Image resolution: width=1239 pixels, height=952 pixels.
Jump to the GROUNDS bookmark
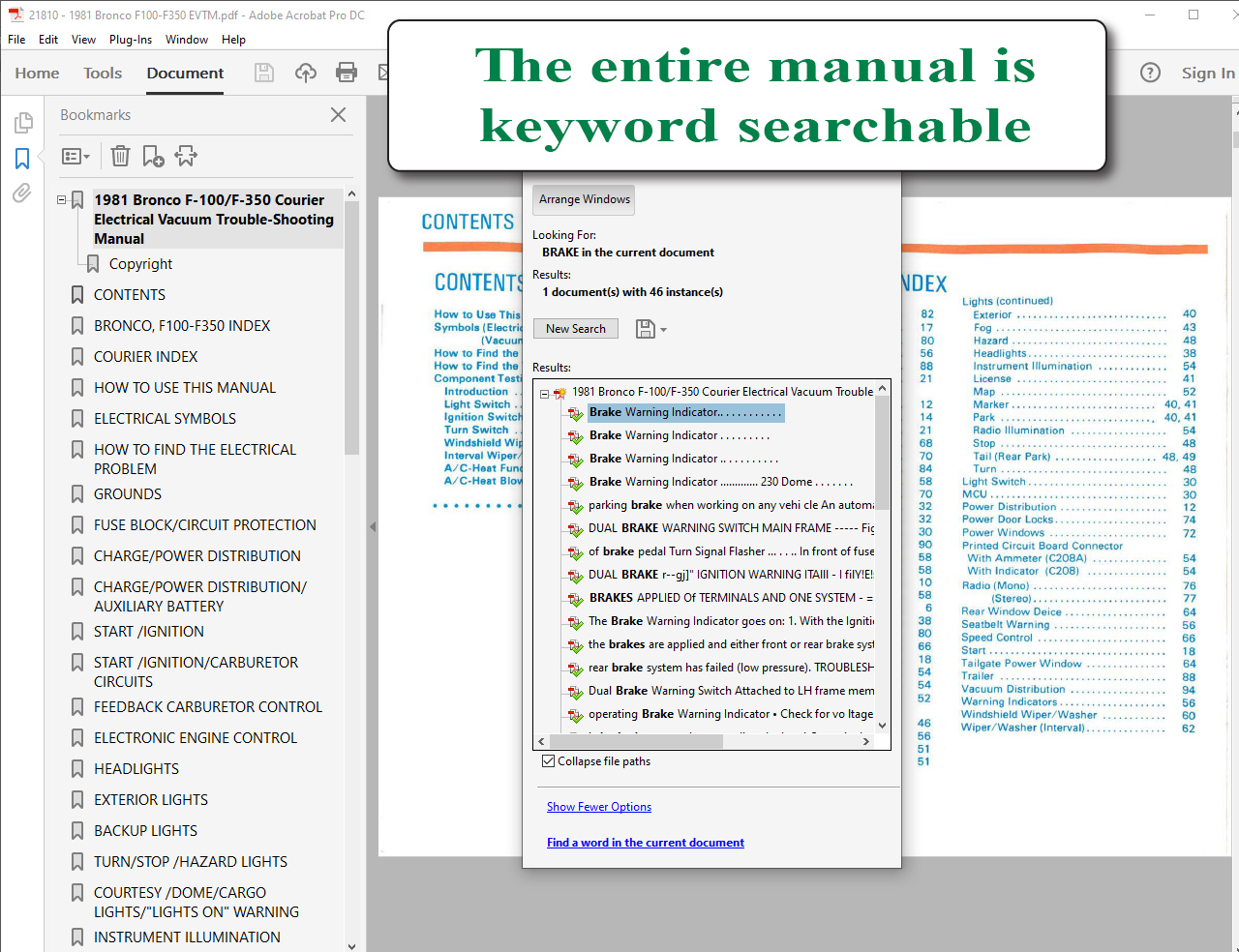tap(128, 494)
